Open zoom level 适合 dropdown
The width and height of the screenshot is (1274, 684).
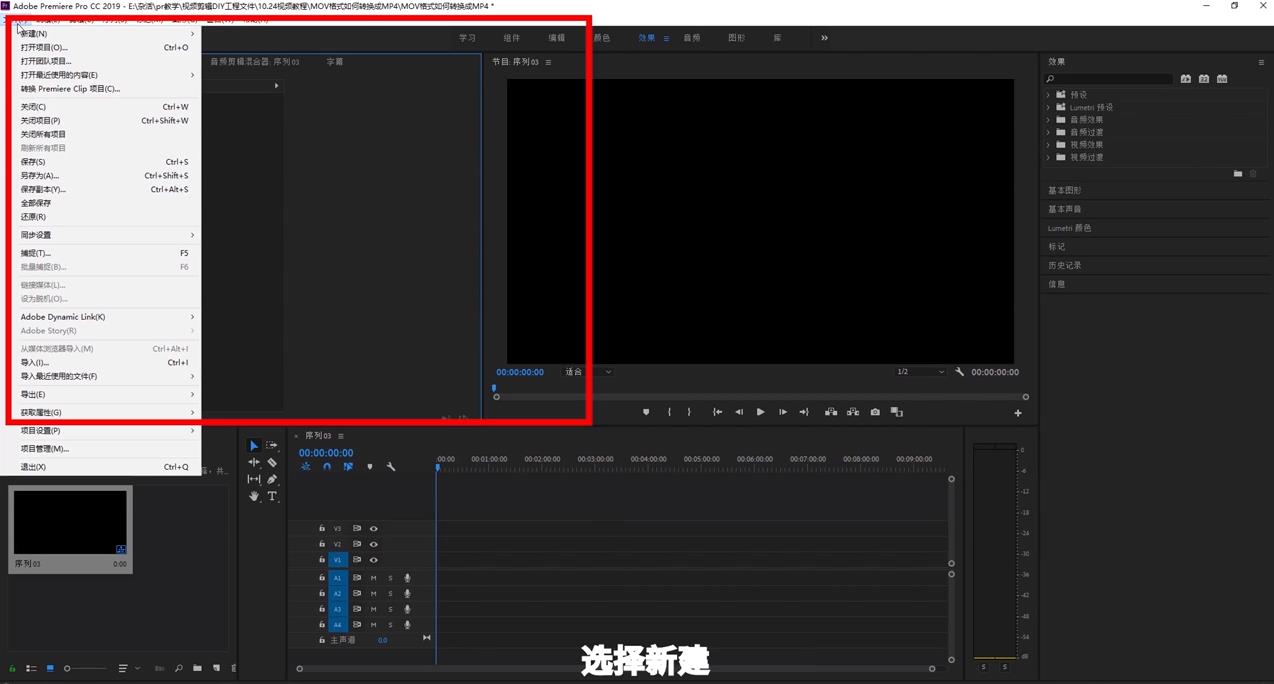click(588, 372)
